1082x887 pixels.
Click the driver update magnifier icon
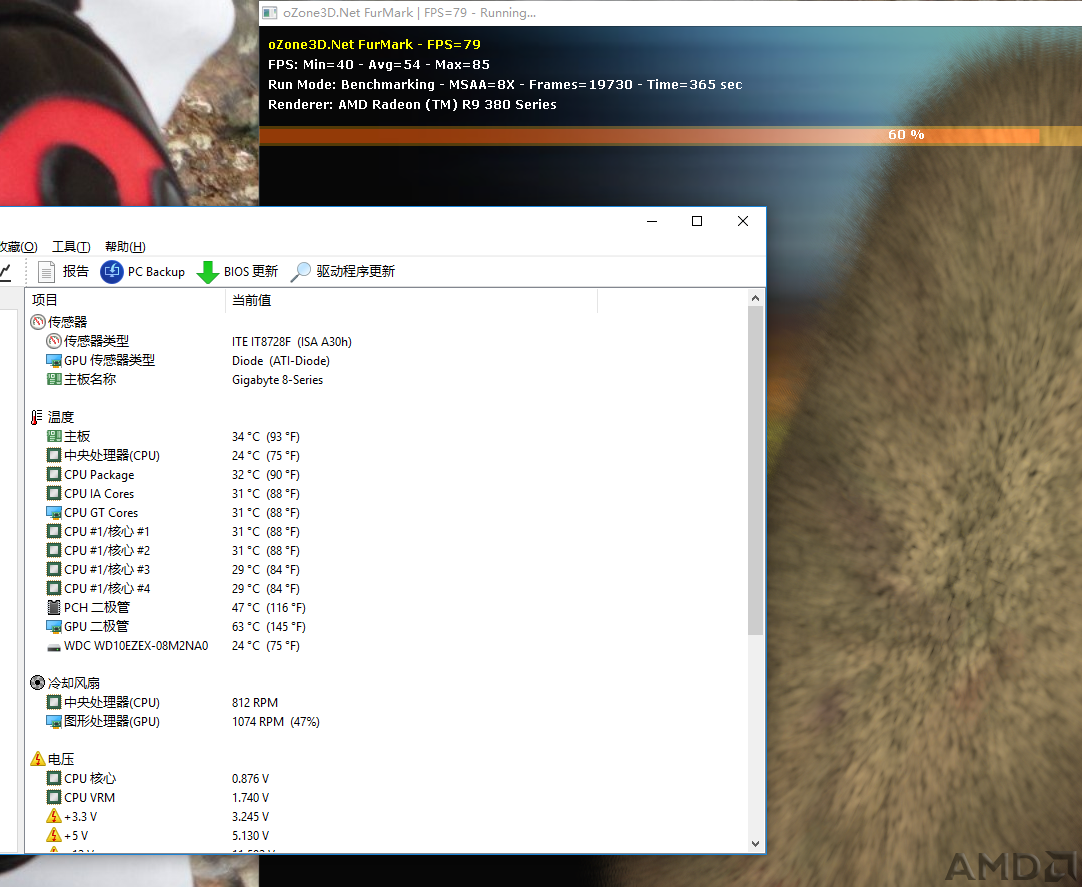[300, 272]
